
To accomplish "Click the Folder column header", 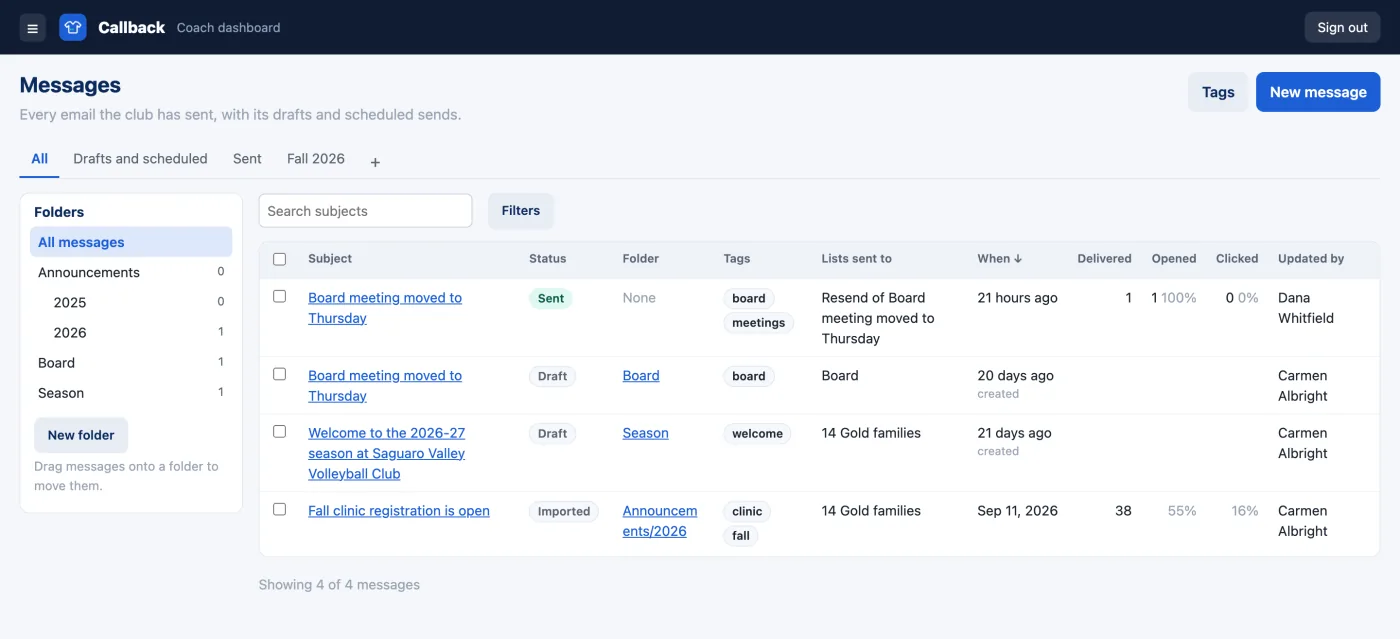I will [x=641, y=258].
